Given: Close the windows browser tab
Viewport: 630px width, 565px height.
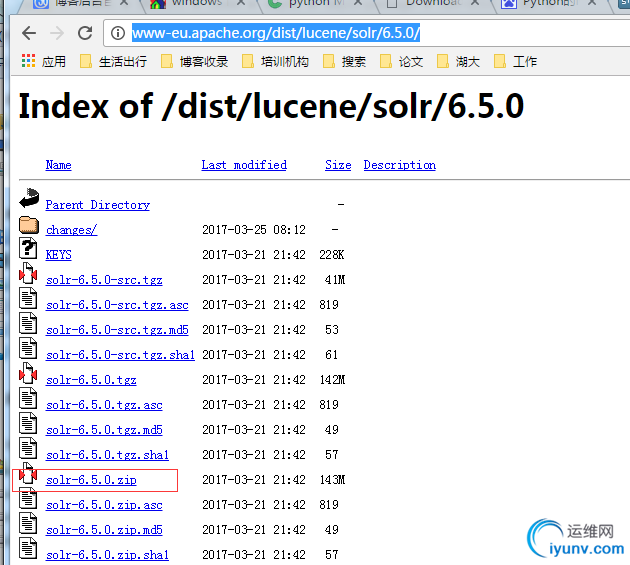Looking at the screenshot, I should coord(241,3).
